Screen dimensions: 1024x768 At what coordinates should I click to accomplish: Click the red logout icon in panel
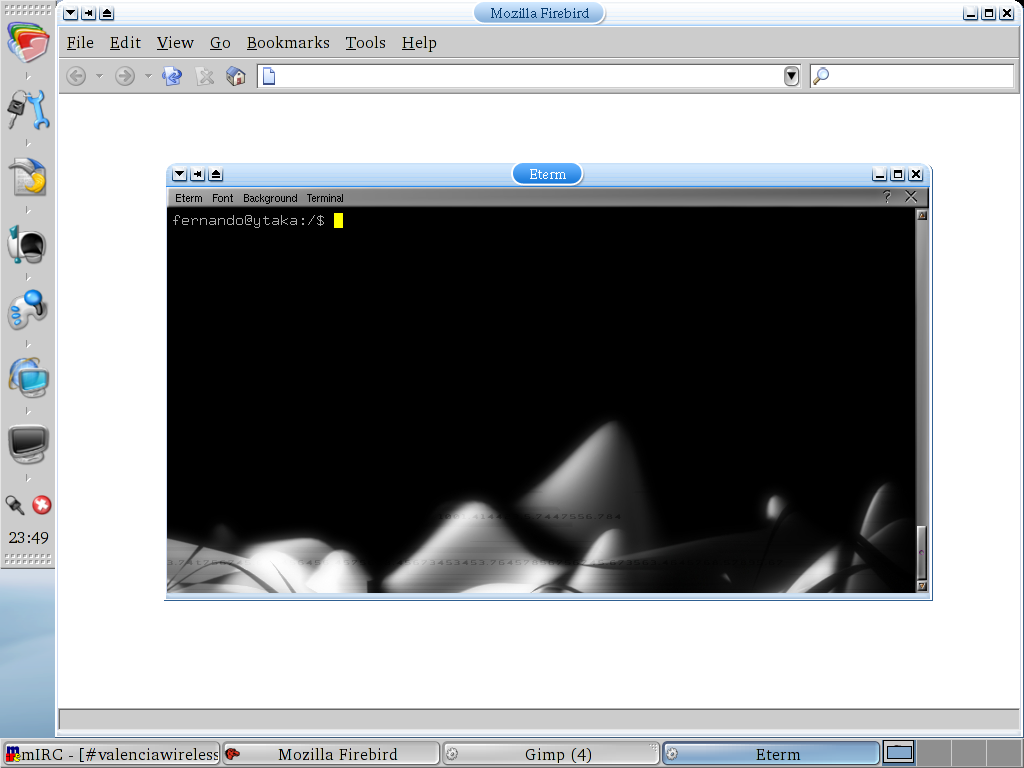(x=42, y=505)
